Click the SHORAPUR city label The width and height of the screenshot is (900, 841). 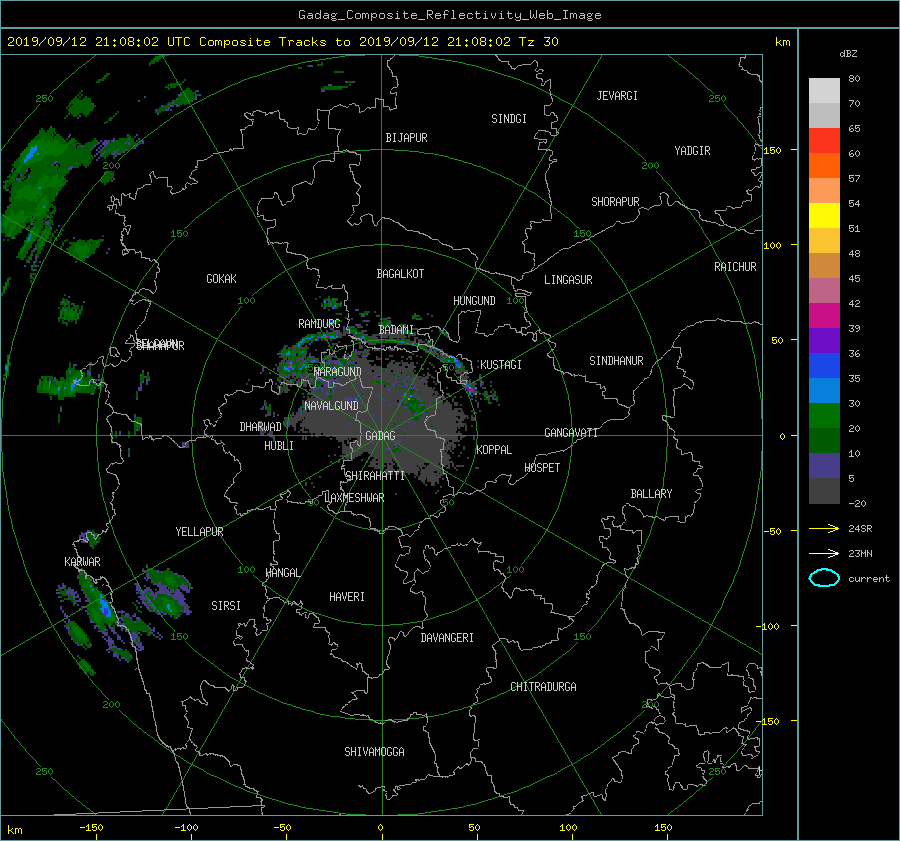tap(615, 202)
